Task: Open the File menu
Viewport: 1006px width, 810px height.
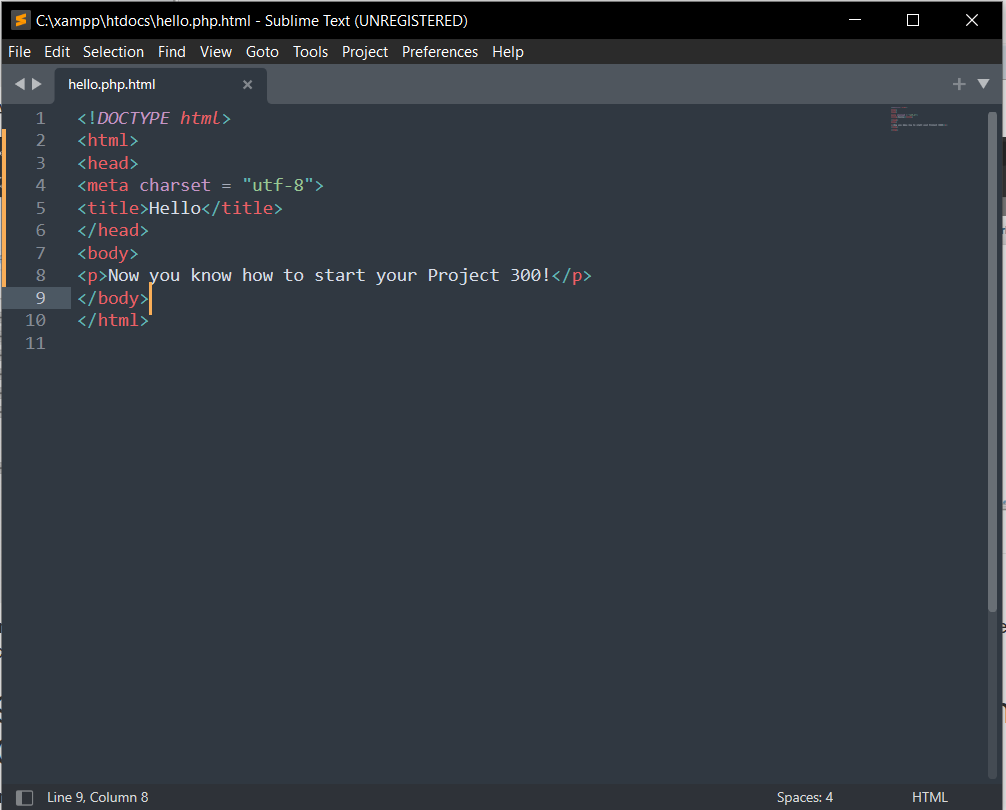Action: pos(19,52)
